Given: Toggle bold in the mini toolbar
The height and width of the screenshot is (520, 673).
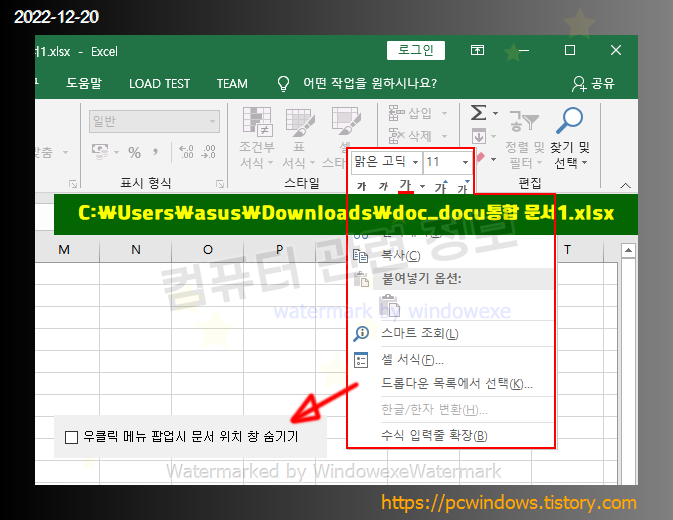Looking at the screenshot, I should click(x=361, y=186).
